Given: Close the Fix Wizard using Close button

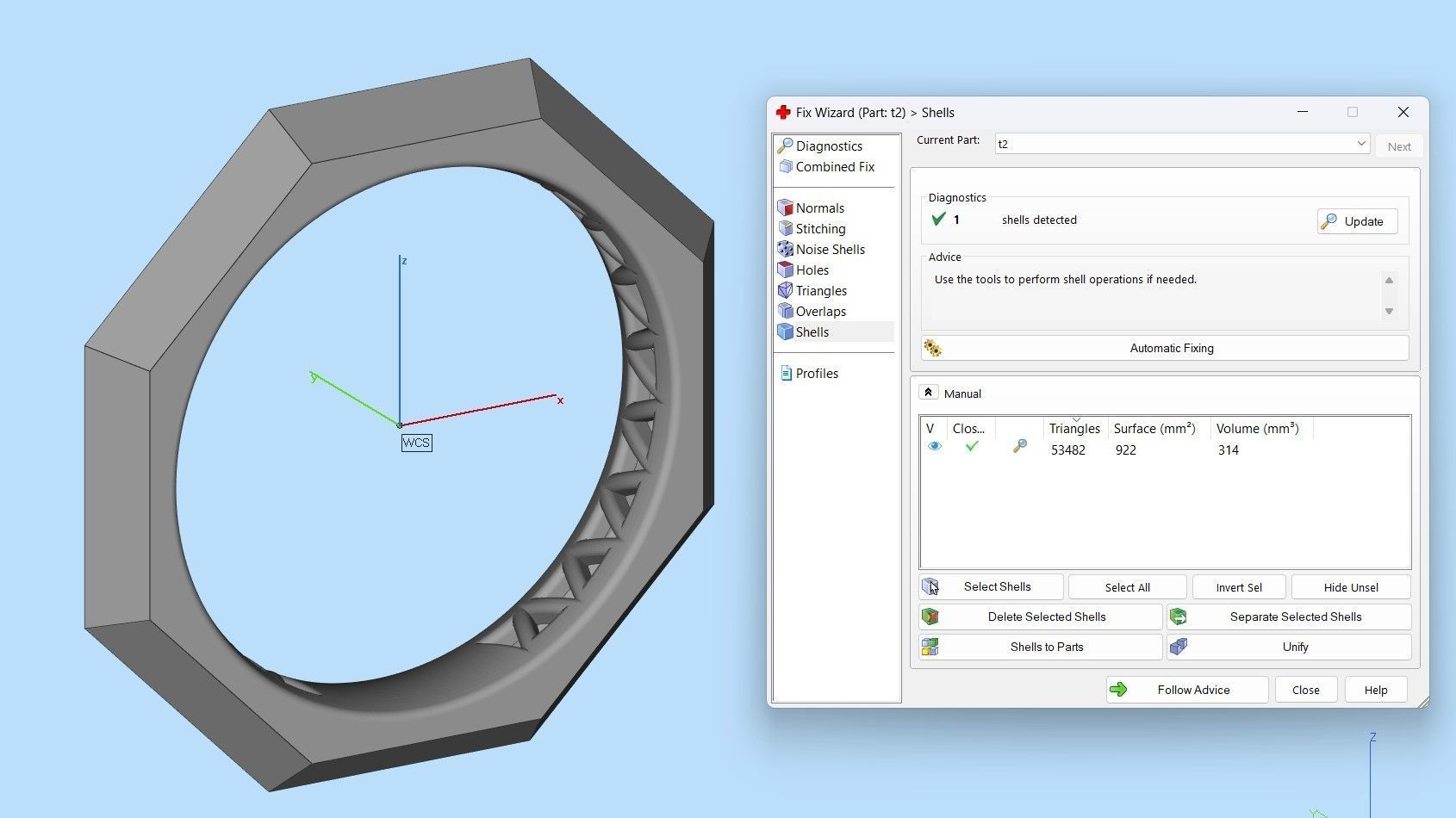Looking at the screenshot, I should coord(1305,690).
